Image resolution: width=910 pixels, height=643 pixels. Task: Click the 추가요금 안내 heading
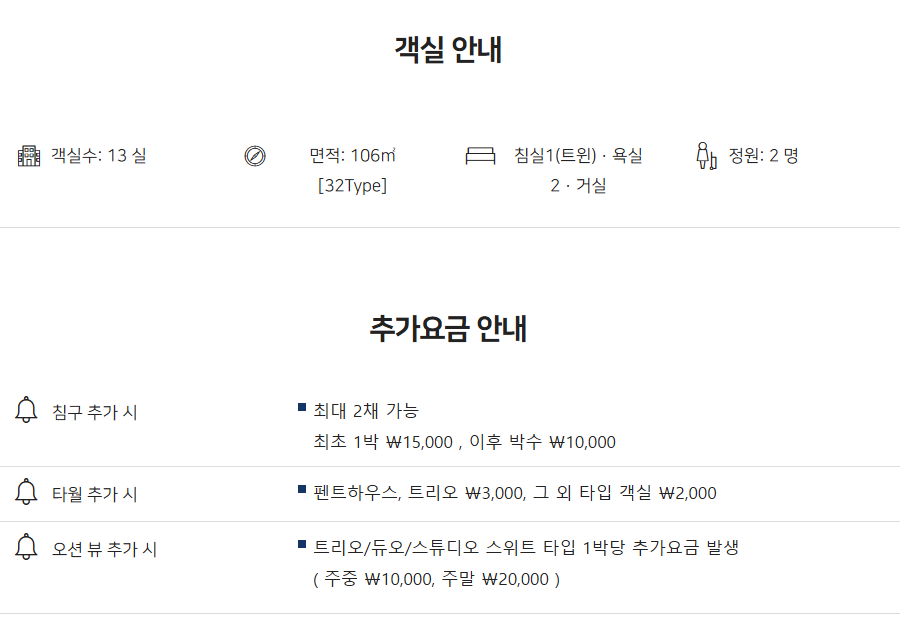[449, 328]
